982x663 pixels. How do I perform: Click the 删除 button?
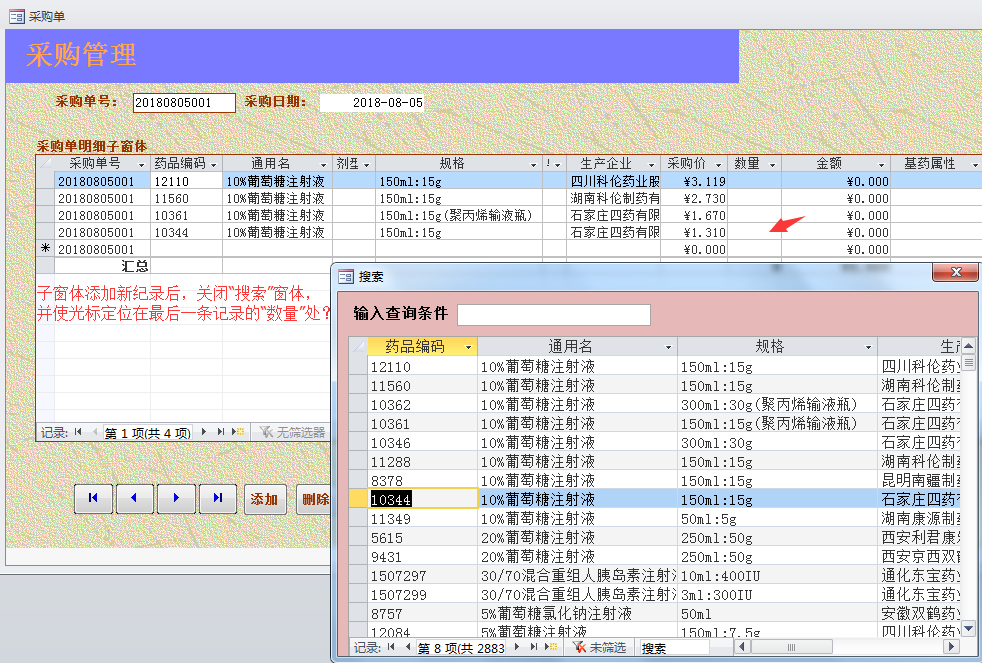(x=313, y=498)
